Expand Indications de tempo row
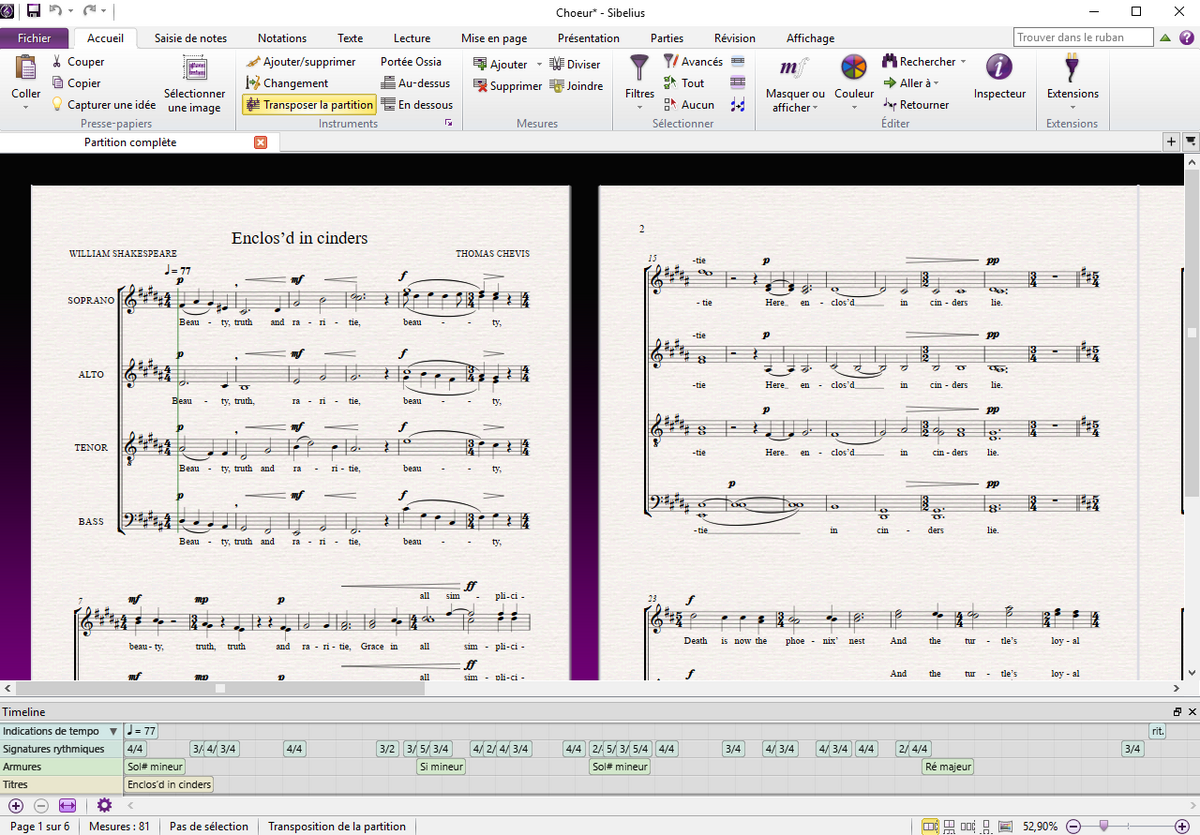Image resolution: width=1200 pixels, height=835 pixels. coord(114,731)
